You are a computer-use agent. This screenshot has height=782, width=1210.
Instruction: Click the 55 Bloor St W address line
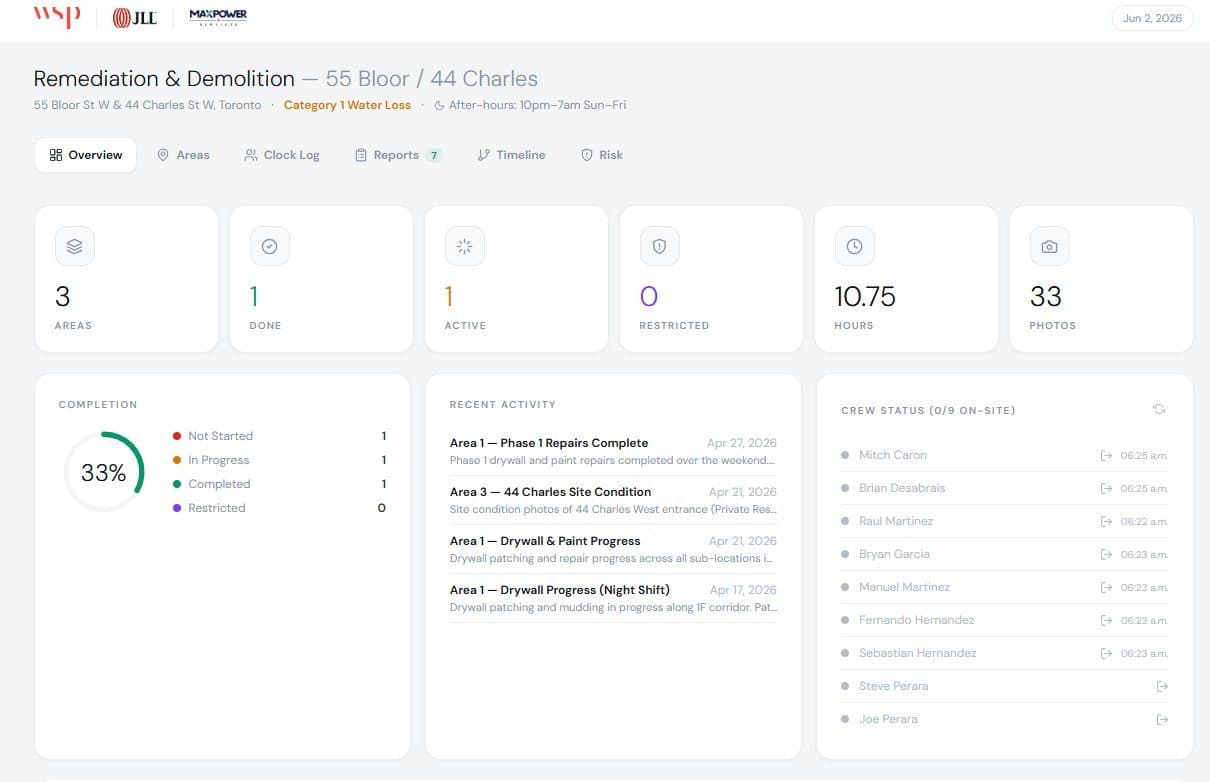click(x=148, y=105)
